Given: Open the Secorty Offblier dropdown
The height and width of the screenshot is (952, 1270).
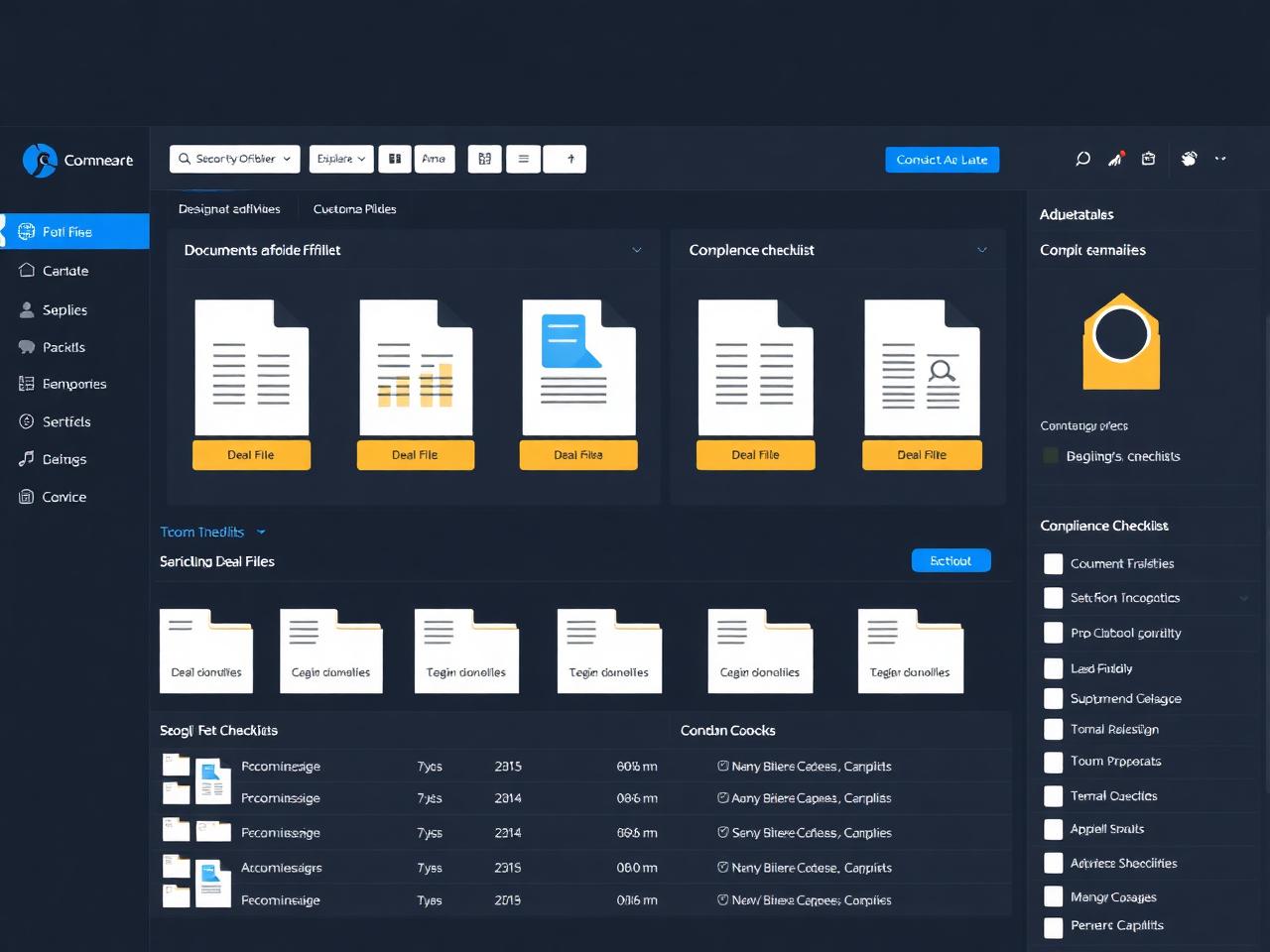Looking at the screenshot, I should coord(235,159).
